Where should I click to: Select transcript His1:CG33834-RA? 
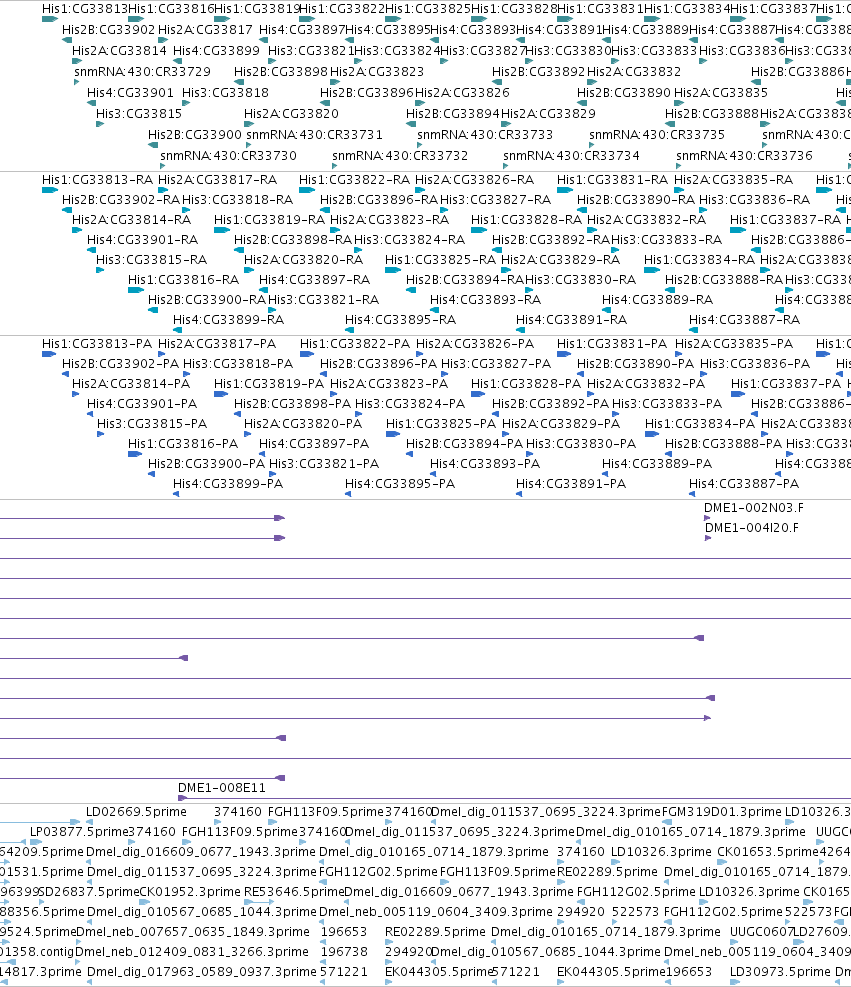(x=699, y=259)
